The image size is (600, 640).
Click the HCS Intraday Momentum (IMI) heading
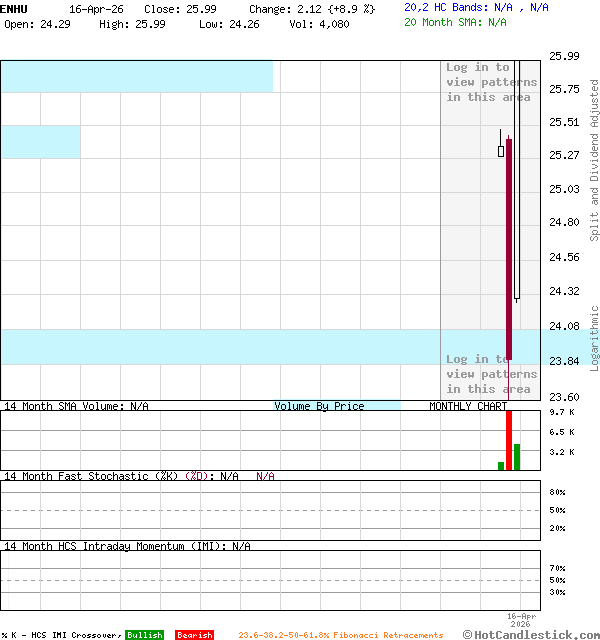coord(127,546)
